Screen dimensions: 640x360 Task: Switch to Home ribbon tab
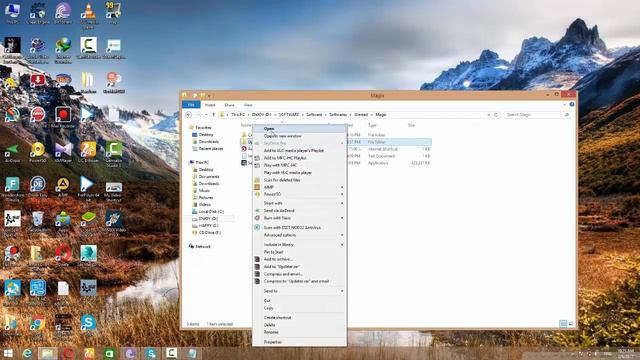coord(210,105)
